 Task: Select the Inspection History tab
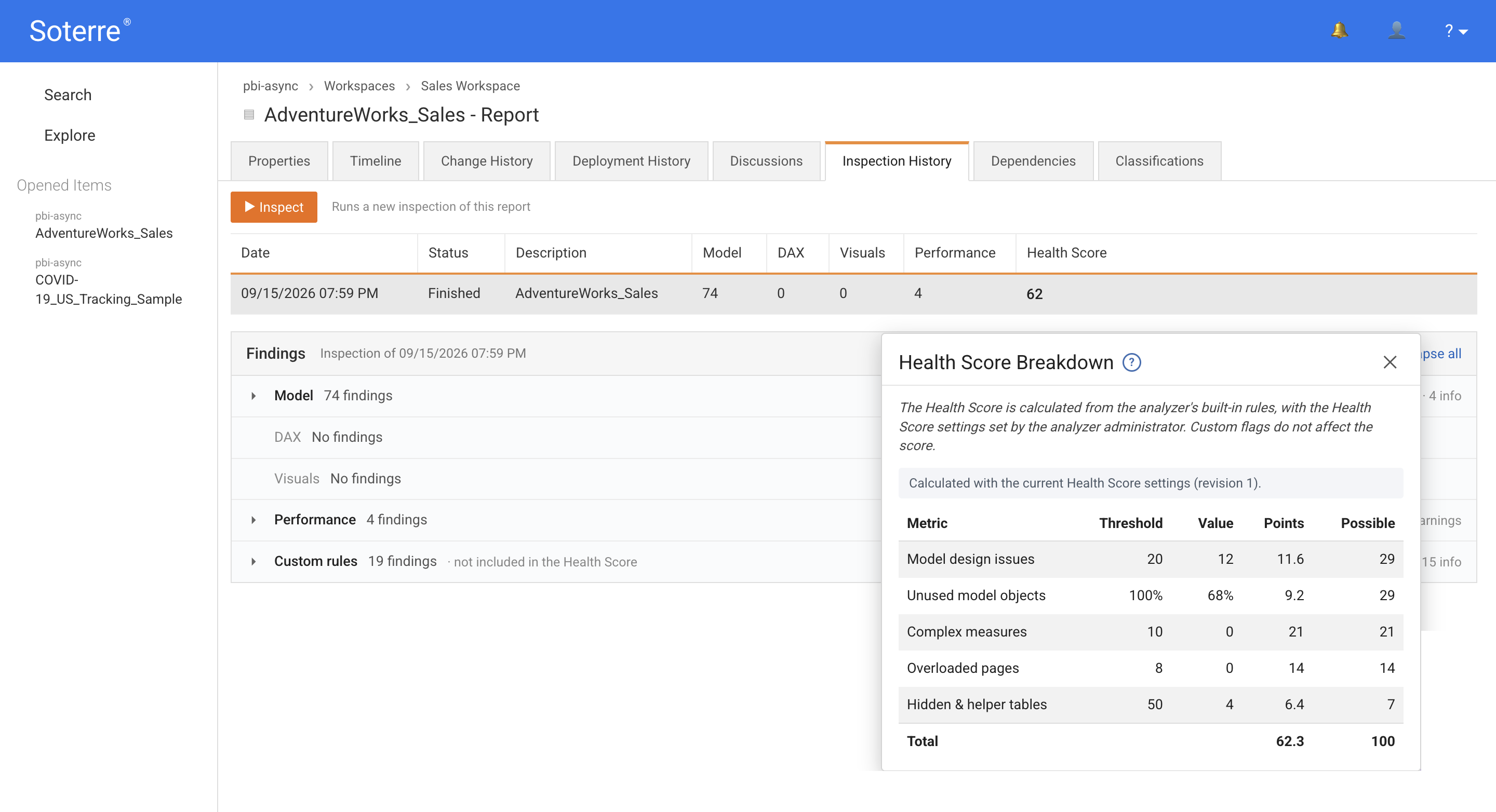[x=897, y=161]
